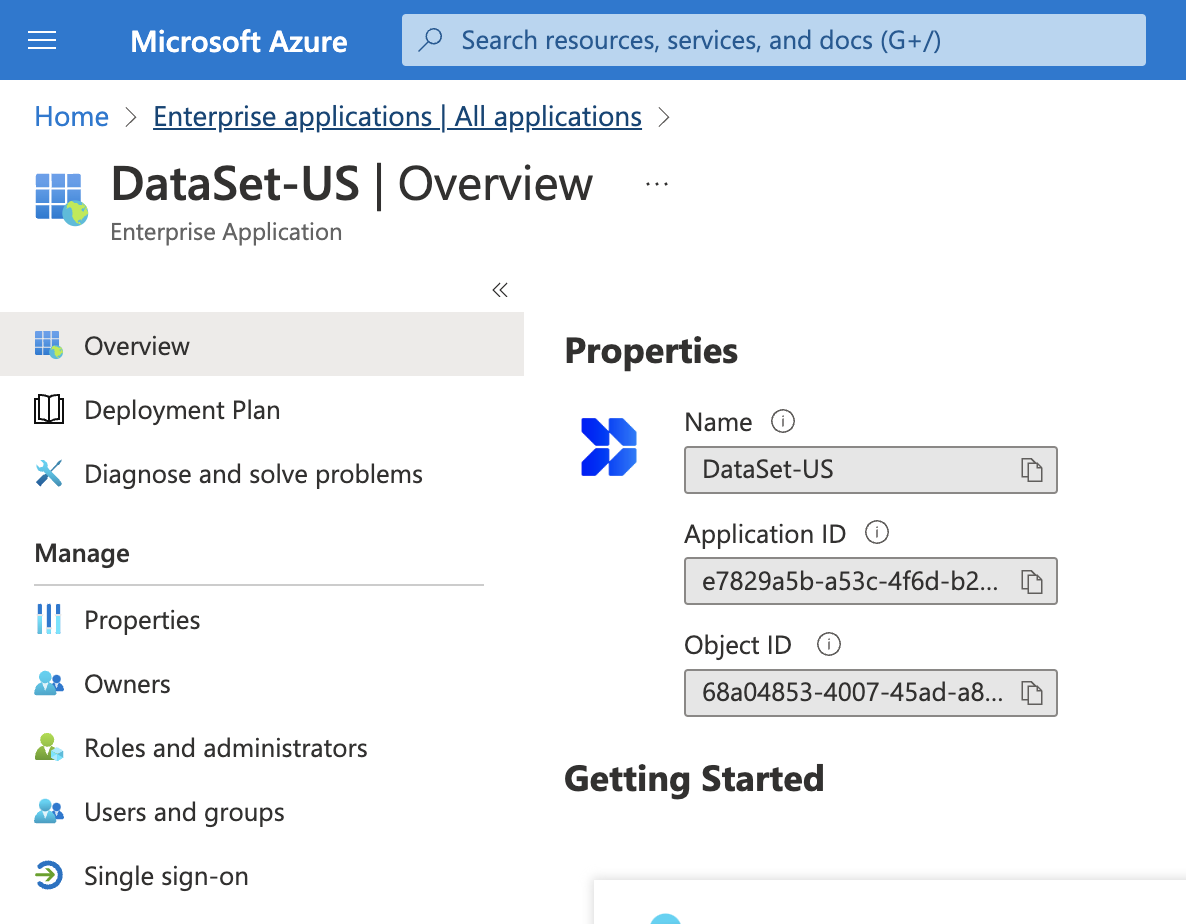
Task: Copy the Name field value
Action: (x=1031, y=470)
